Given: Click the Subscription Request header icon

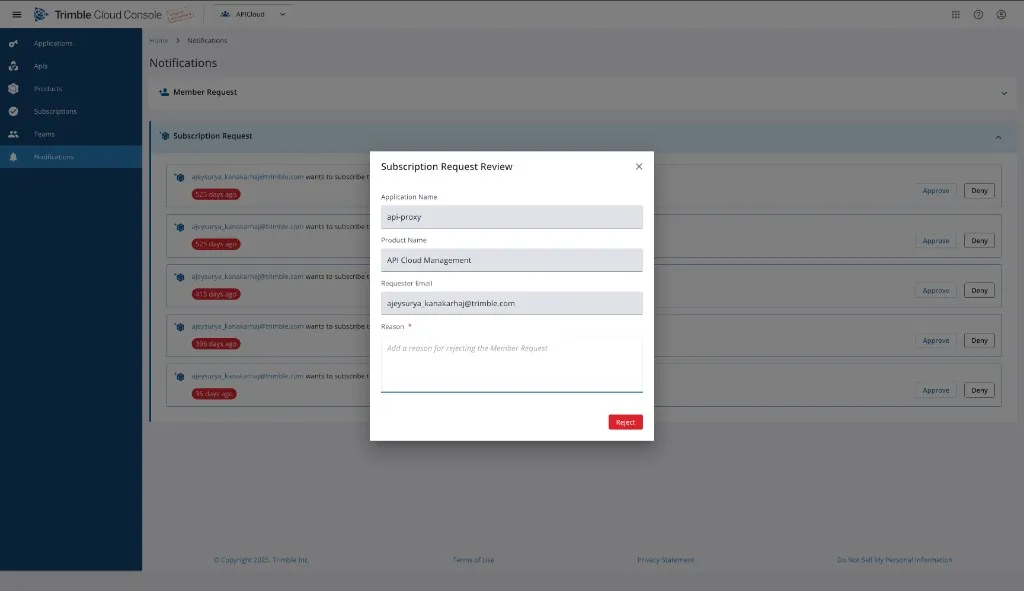Looking at the screenshot, I should pos(165,136).
